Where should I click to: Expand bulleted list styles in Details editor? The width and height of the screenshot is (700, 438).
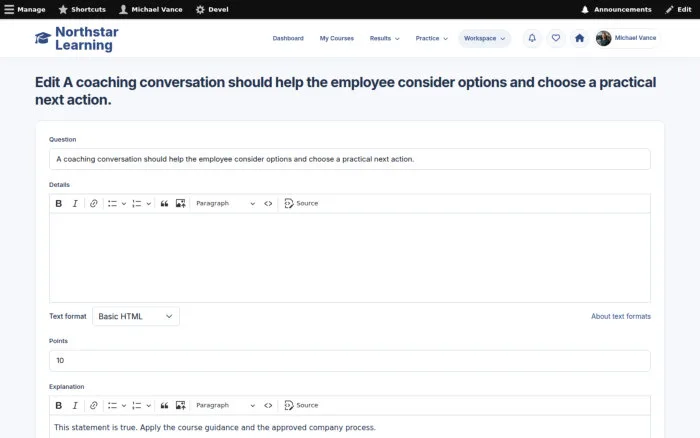124,204
